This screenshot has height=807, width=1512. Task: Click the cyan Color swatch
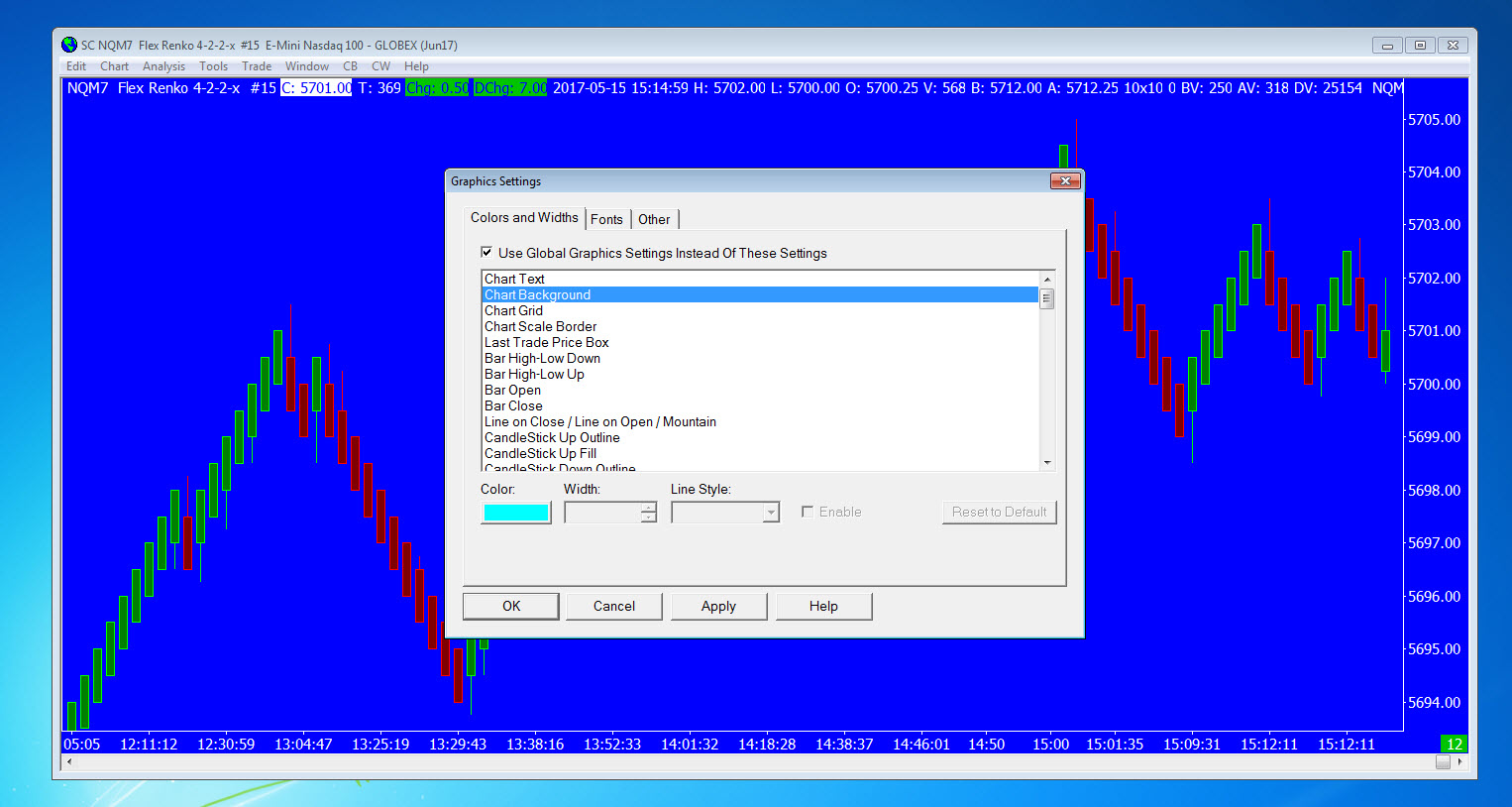[x=515, y=513]
